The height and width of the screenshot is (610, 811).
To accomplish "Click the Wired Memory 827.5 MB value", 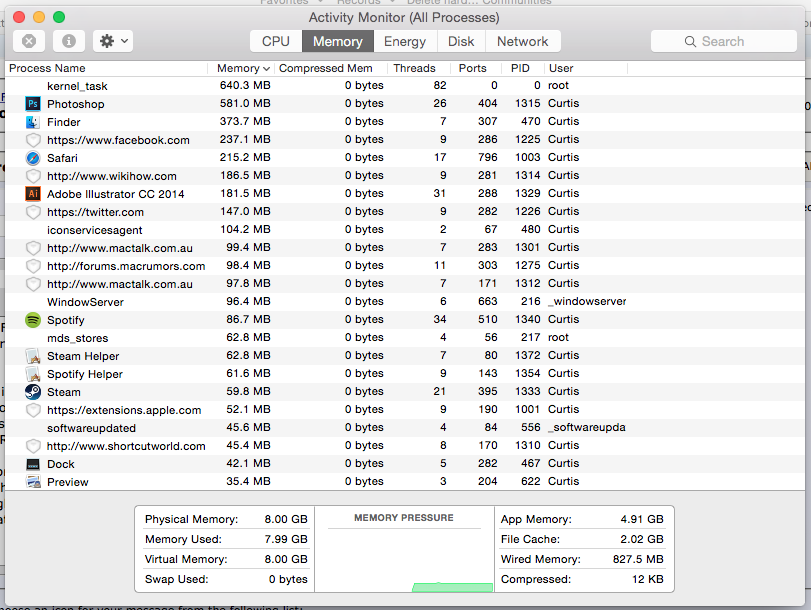I will pos(638,559).
